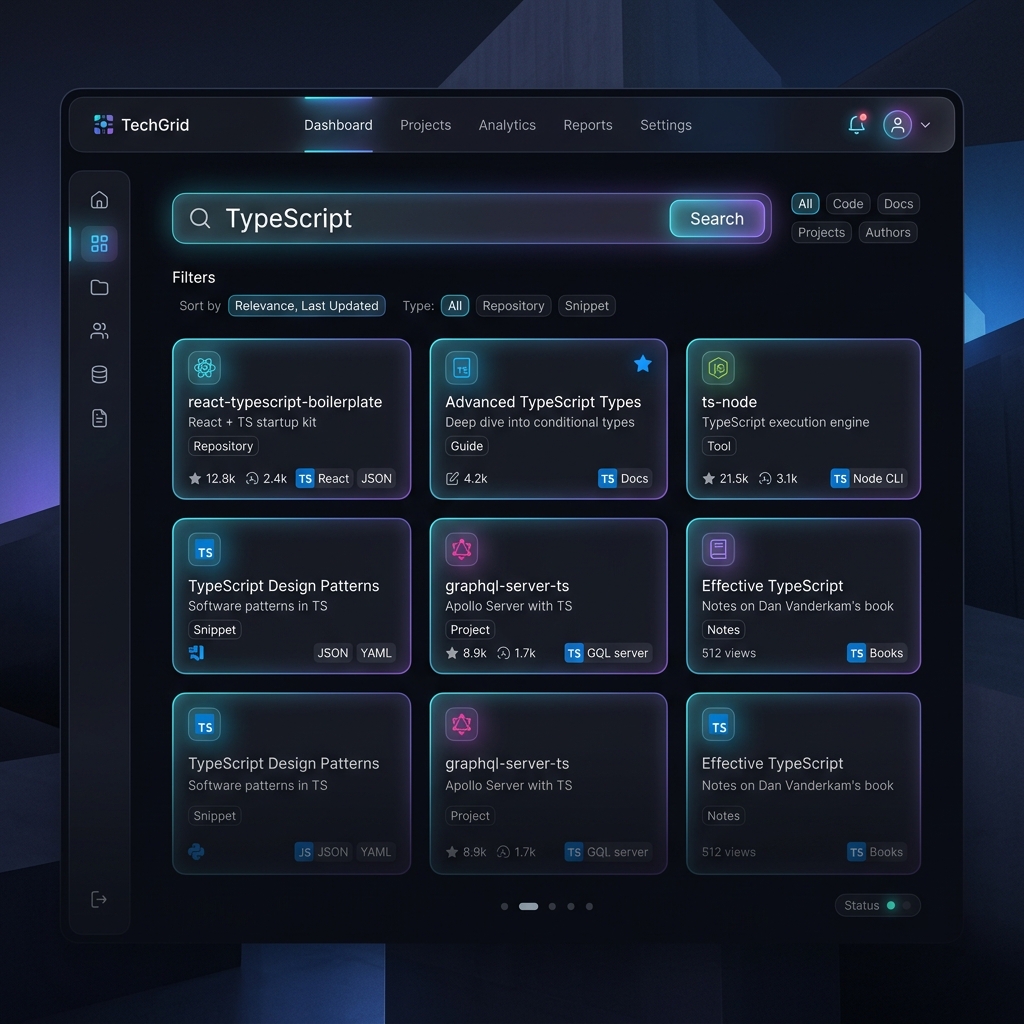1024x1024 pixels.
Task: Click the star icon beside 21.5k
Action: (x=709, y=479)
